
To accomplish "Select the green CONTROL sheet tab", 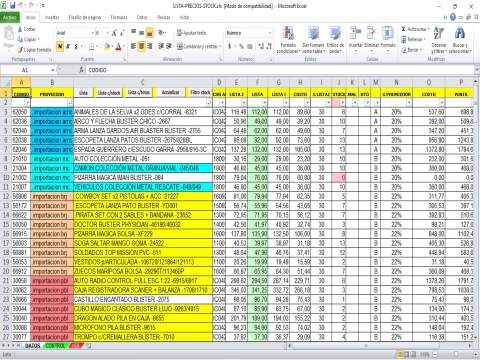I will (x=55, y=346).
